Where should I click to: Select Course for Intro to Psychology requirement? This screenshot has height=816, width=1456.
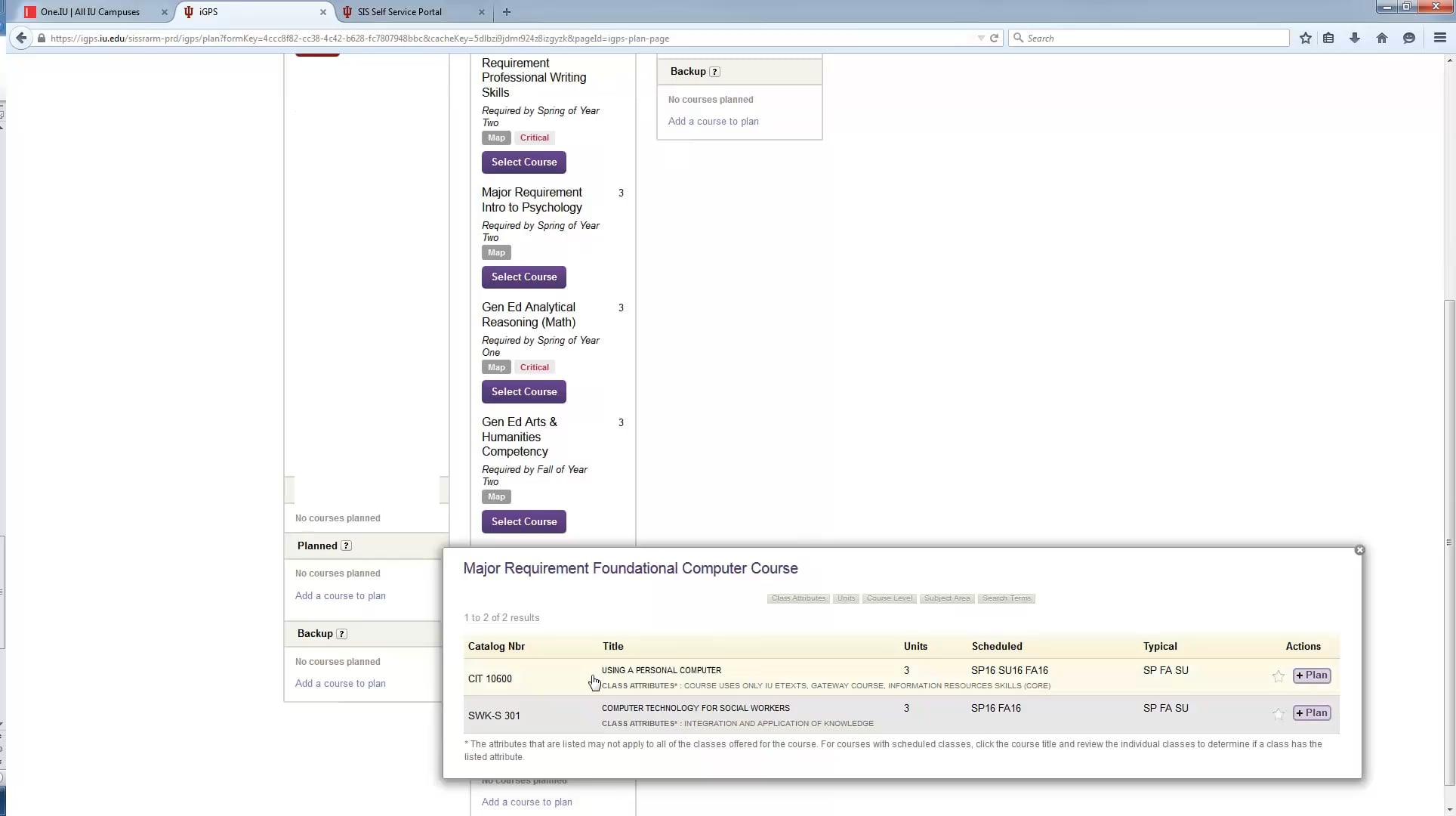(523, 277)
